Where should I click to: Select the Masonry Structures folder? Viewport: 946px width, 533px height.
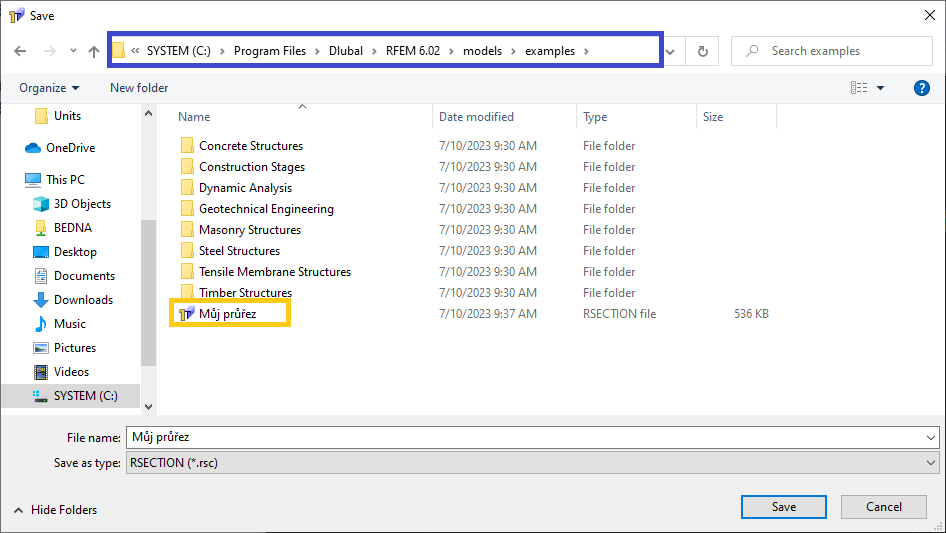point(250,230)
